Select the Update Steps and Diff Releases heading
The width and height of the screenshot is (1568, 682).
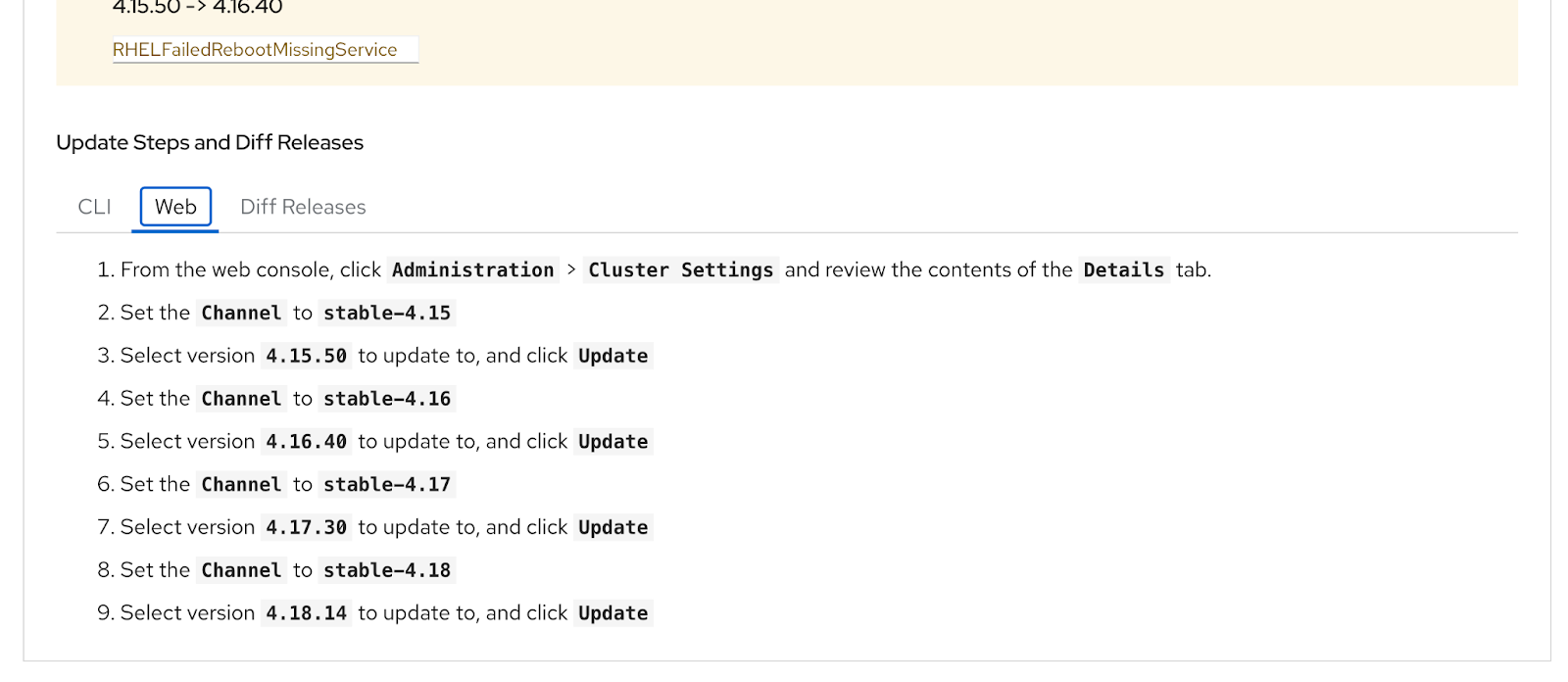[x=209, y=142]
